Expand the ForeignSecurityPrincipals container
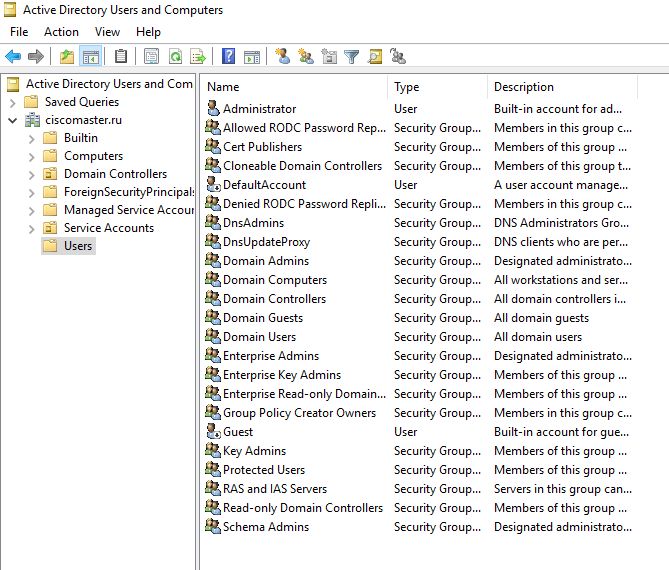The height and width of the screenshot is (570, 669). (x=32, y=193)
